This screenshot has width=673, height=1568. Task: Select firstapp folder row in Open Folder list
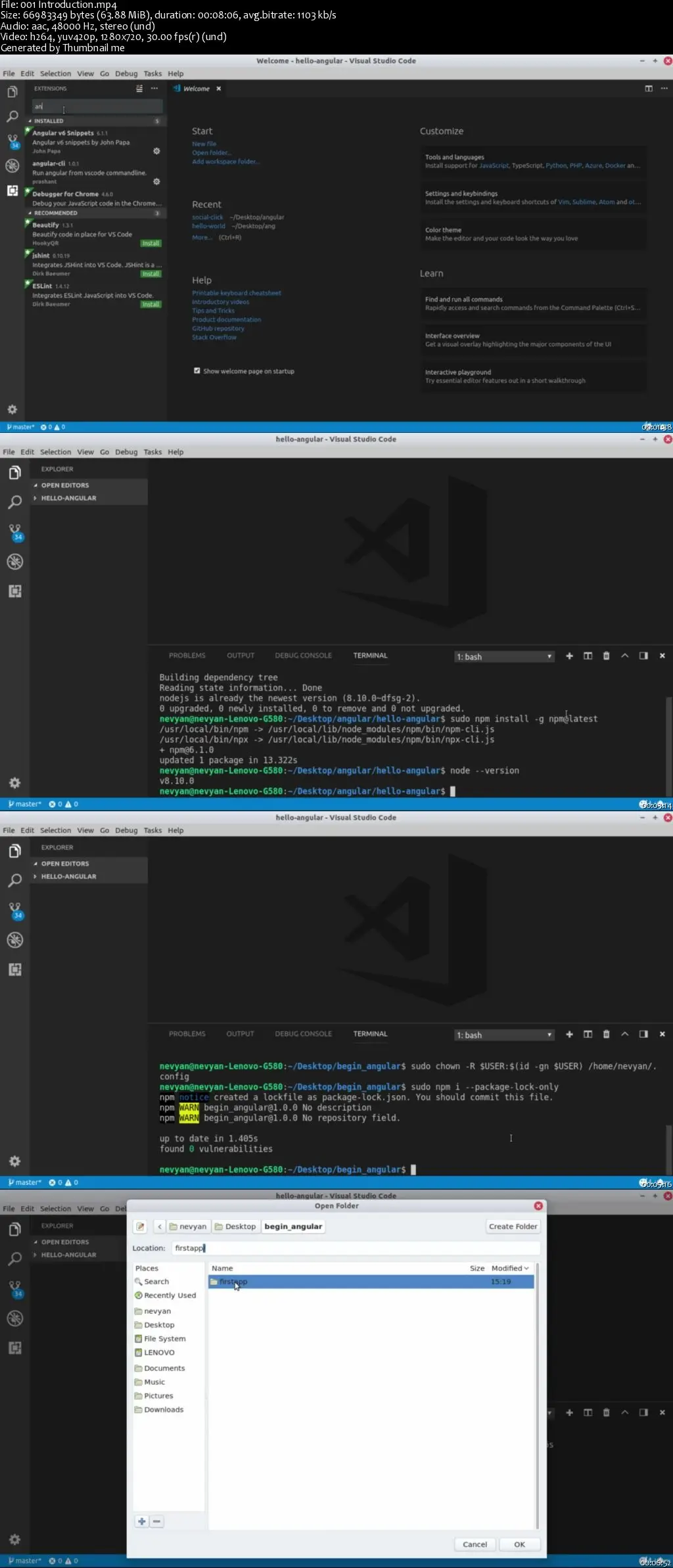click(371, 1282)
